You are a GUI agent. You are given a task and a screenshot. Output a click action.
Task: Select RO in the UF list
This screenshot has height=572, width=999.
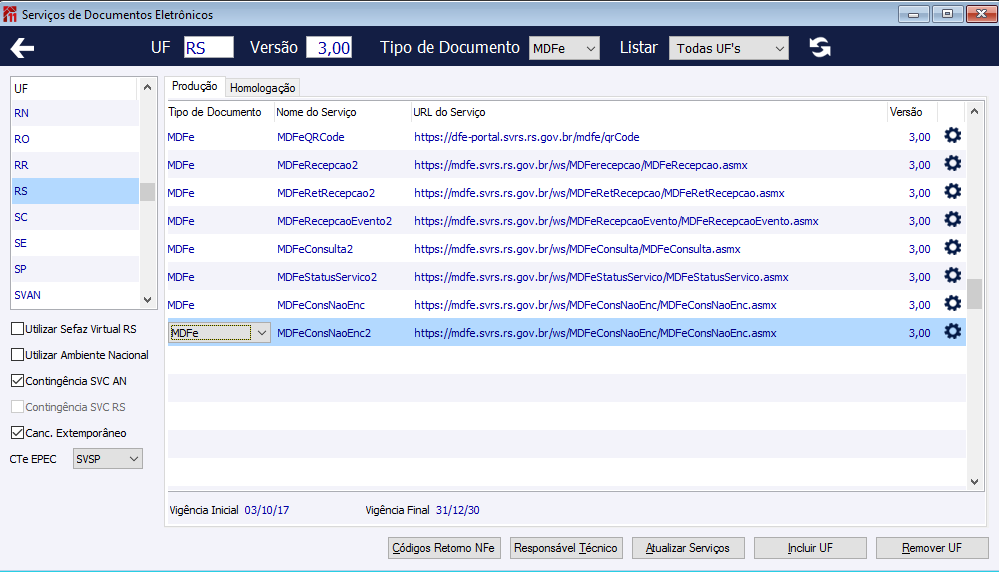tap(75, 139)
